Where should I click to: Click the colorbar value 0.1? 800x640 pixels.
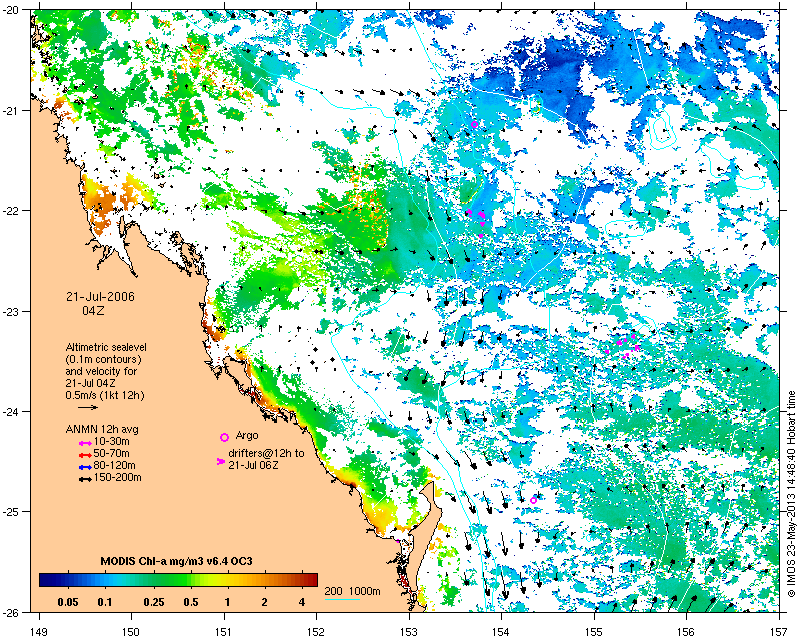(105, 602)
